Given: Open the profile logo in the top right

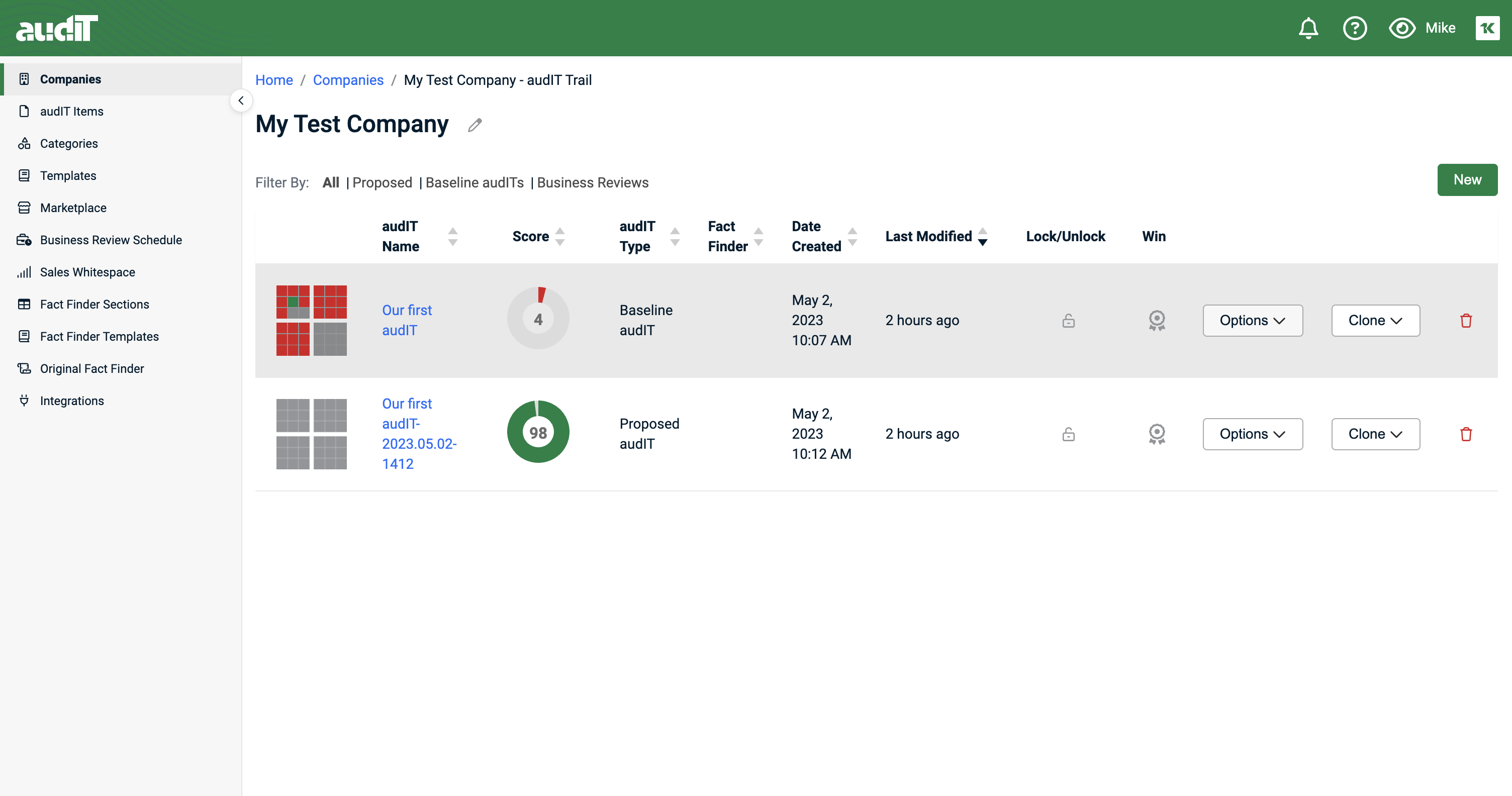Looking at the screenshot, I should (1487, 28).
